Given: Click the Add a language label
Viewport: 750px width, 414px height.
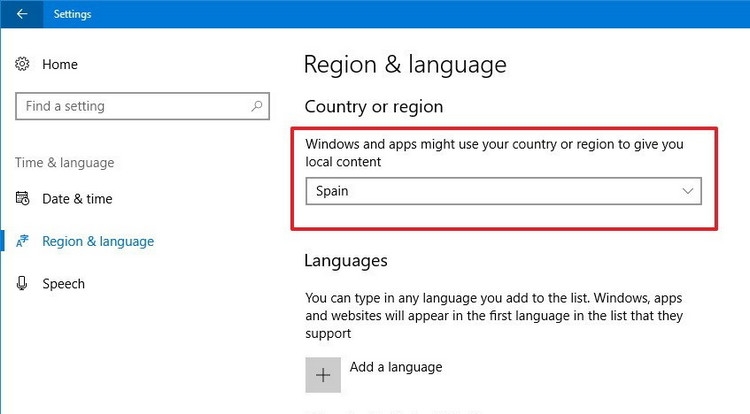Looking at the screenshot, I should pos(396,367).
